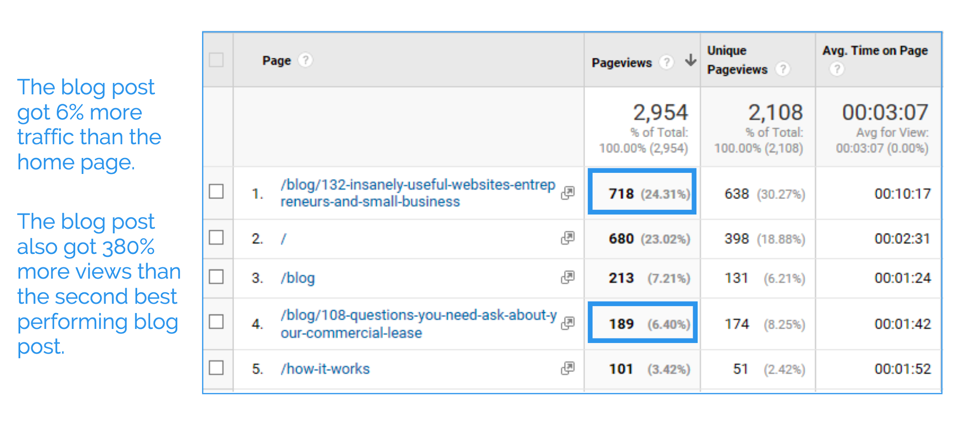Check the box for row 1 blog post
Screen dimensions: 975x429
point(217,192)
